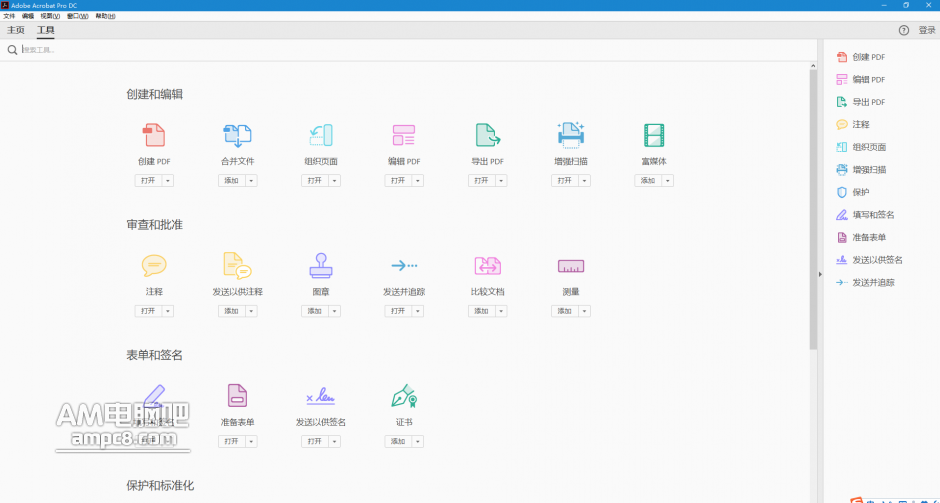940x503 pixels.
Task: Select 发送并追踪 shortcut in right sidebar
Action: point(865,282)
